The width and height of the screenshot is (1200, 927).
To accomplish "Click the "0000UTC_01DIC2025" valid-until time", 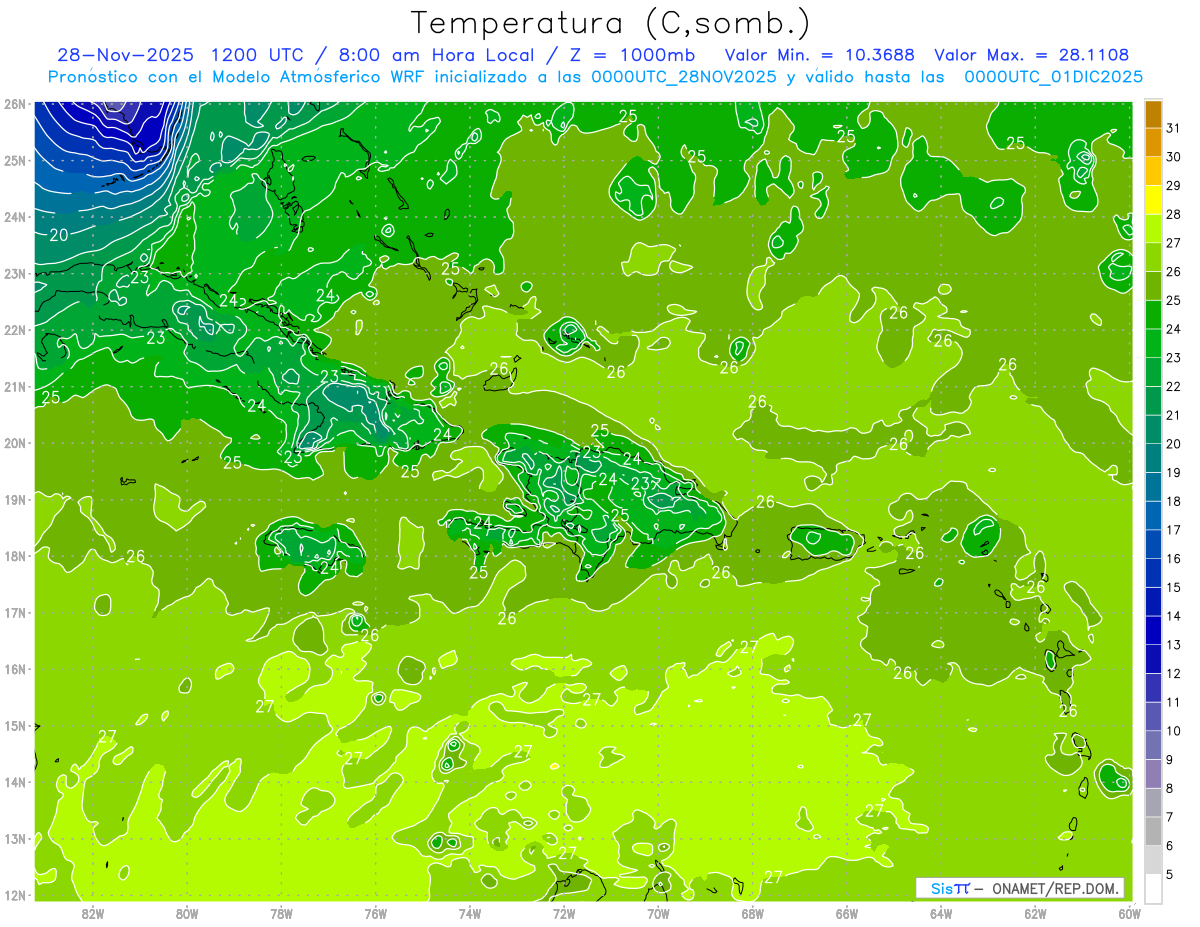I will [1054, 77].
